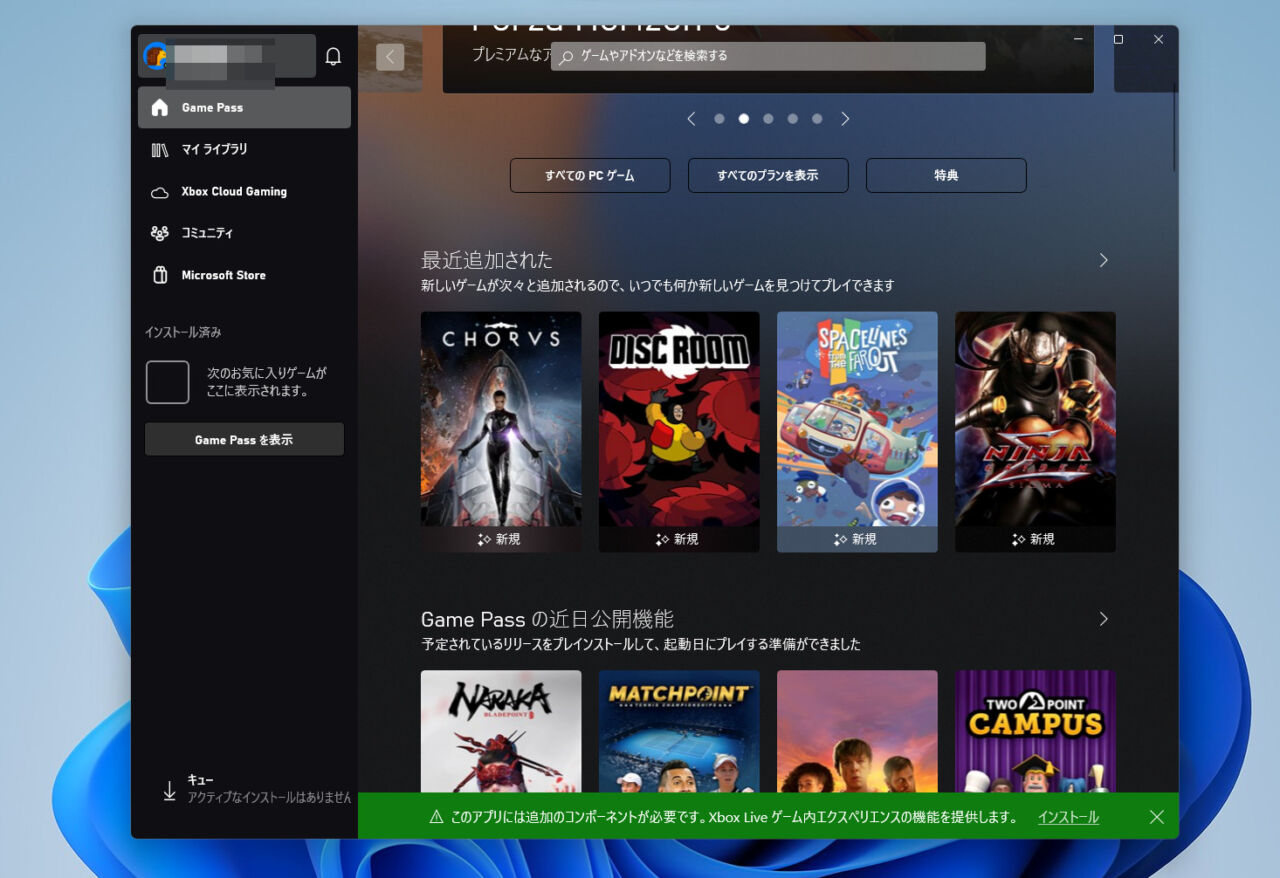Click the インストール済み label
The image size is (1280, 878).
point(183,332)
